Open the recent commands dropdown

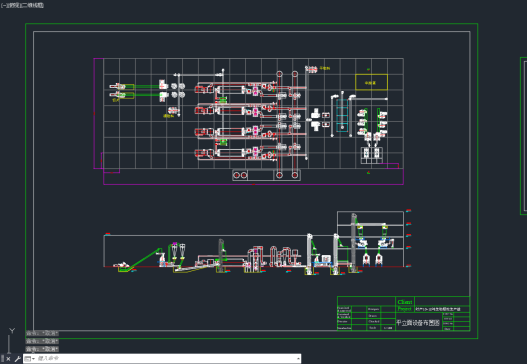click(30, 359)
